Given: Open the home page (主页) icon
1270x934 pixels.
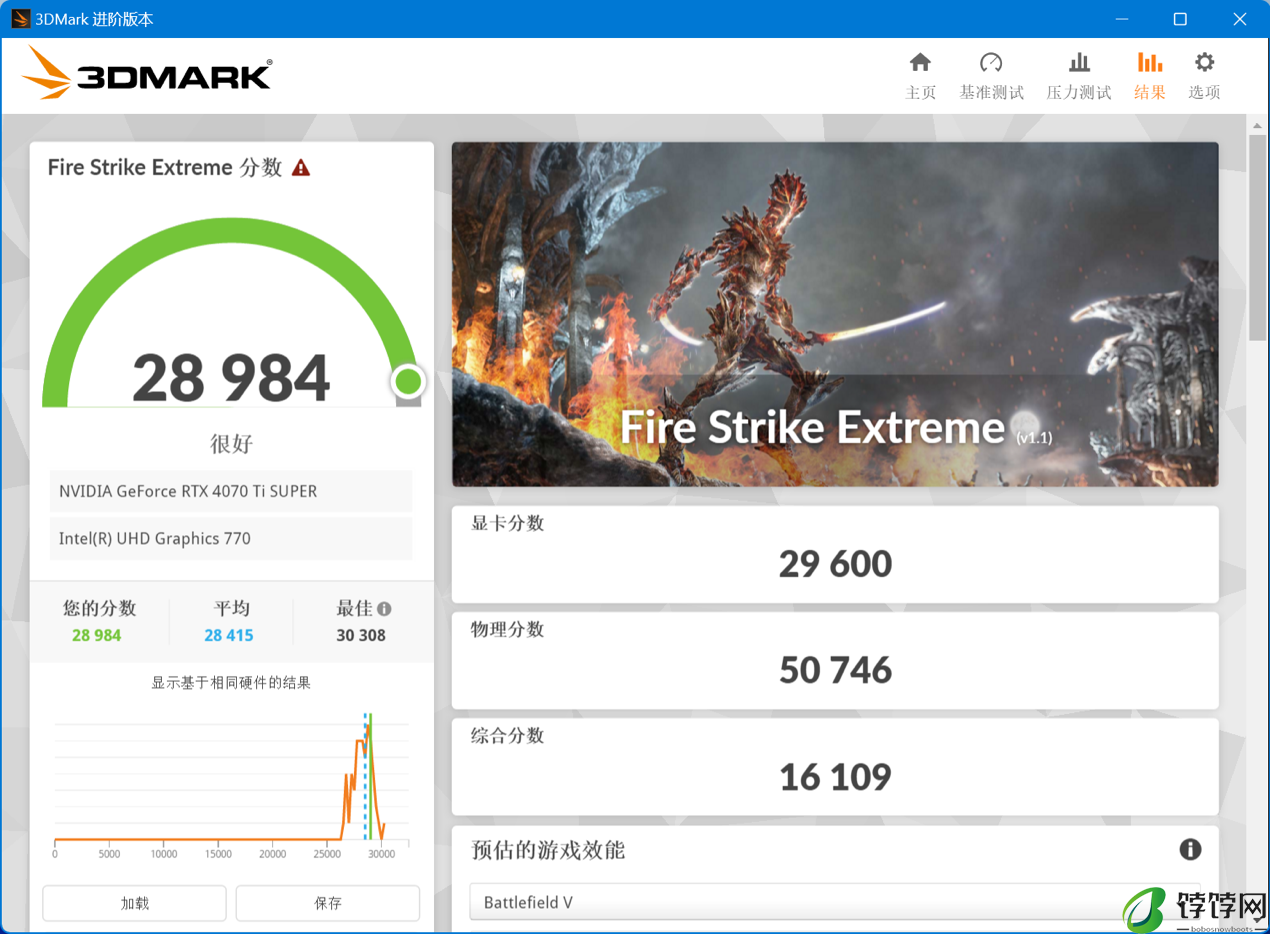Looking at the screenshot, I should (x=920, y=63).
